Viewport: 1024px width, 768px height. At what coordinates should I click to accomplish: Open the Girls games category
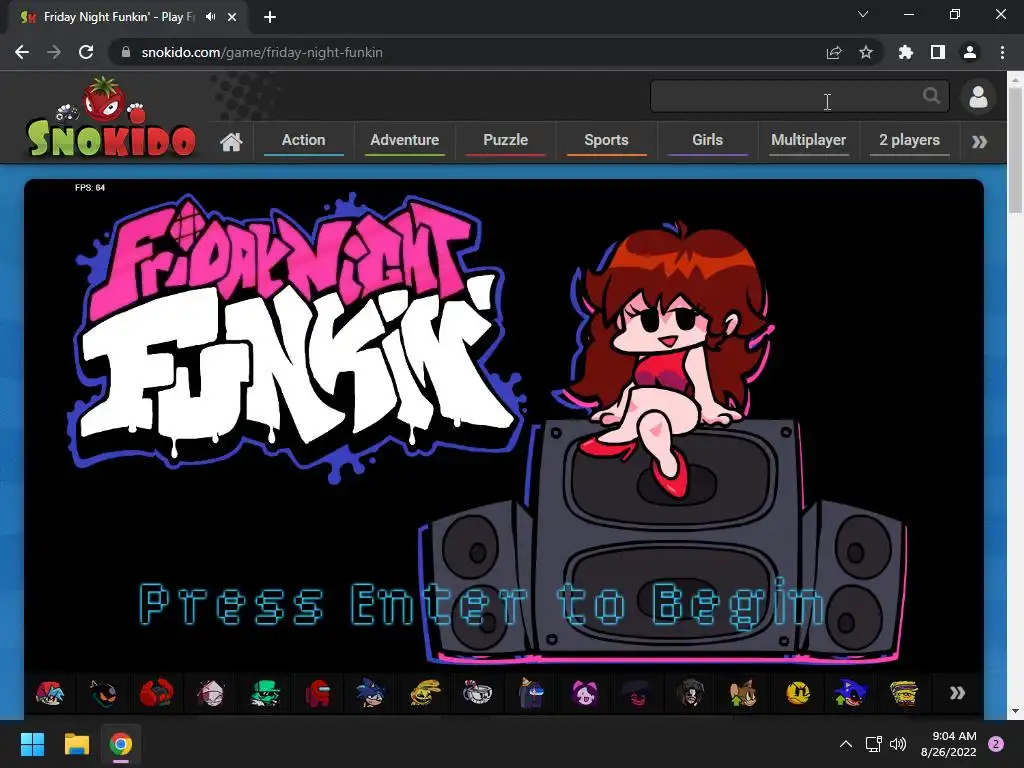pos(707,140)
